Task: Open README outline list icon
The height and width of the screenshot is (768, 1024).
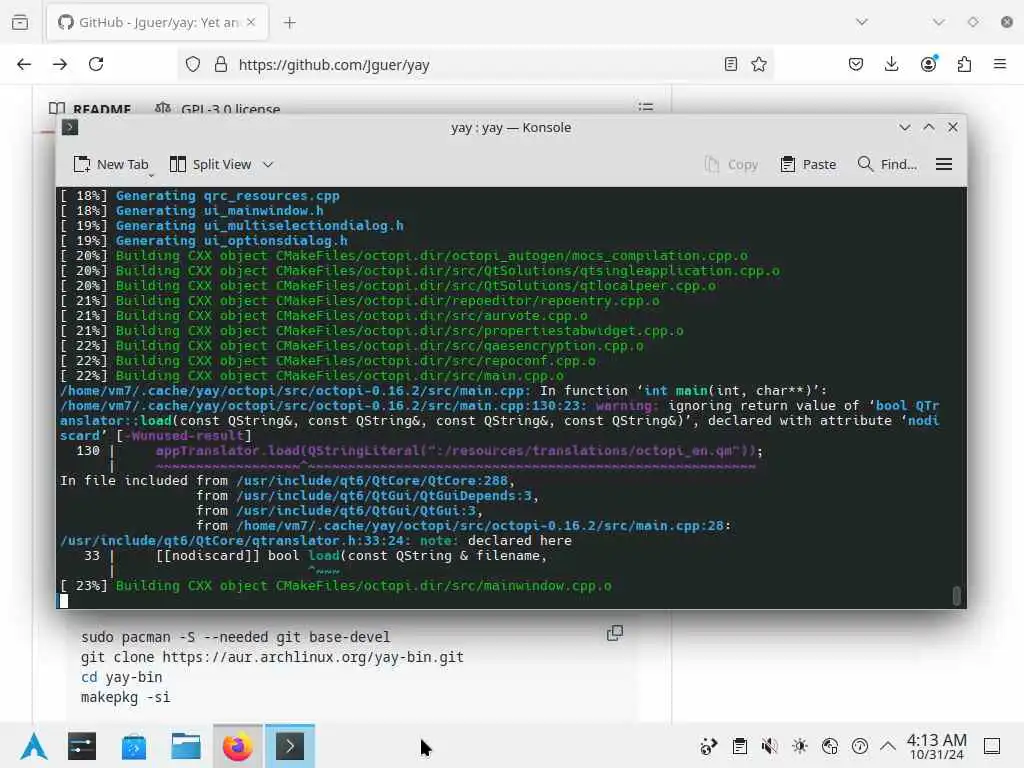Action: tap(646, 107)
